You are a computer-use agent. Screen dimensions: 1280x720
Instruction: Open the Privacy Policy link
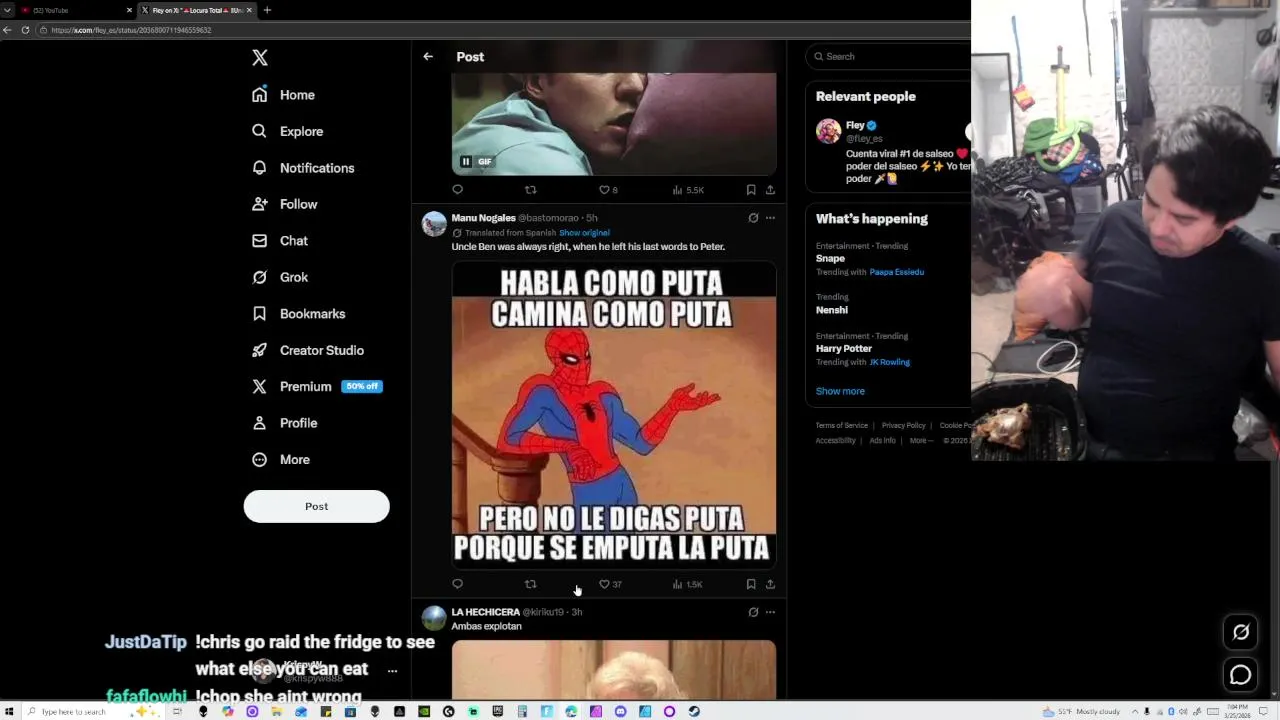(903, 426)
